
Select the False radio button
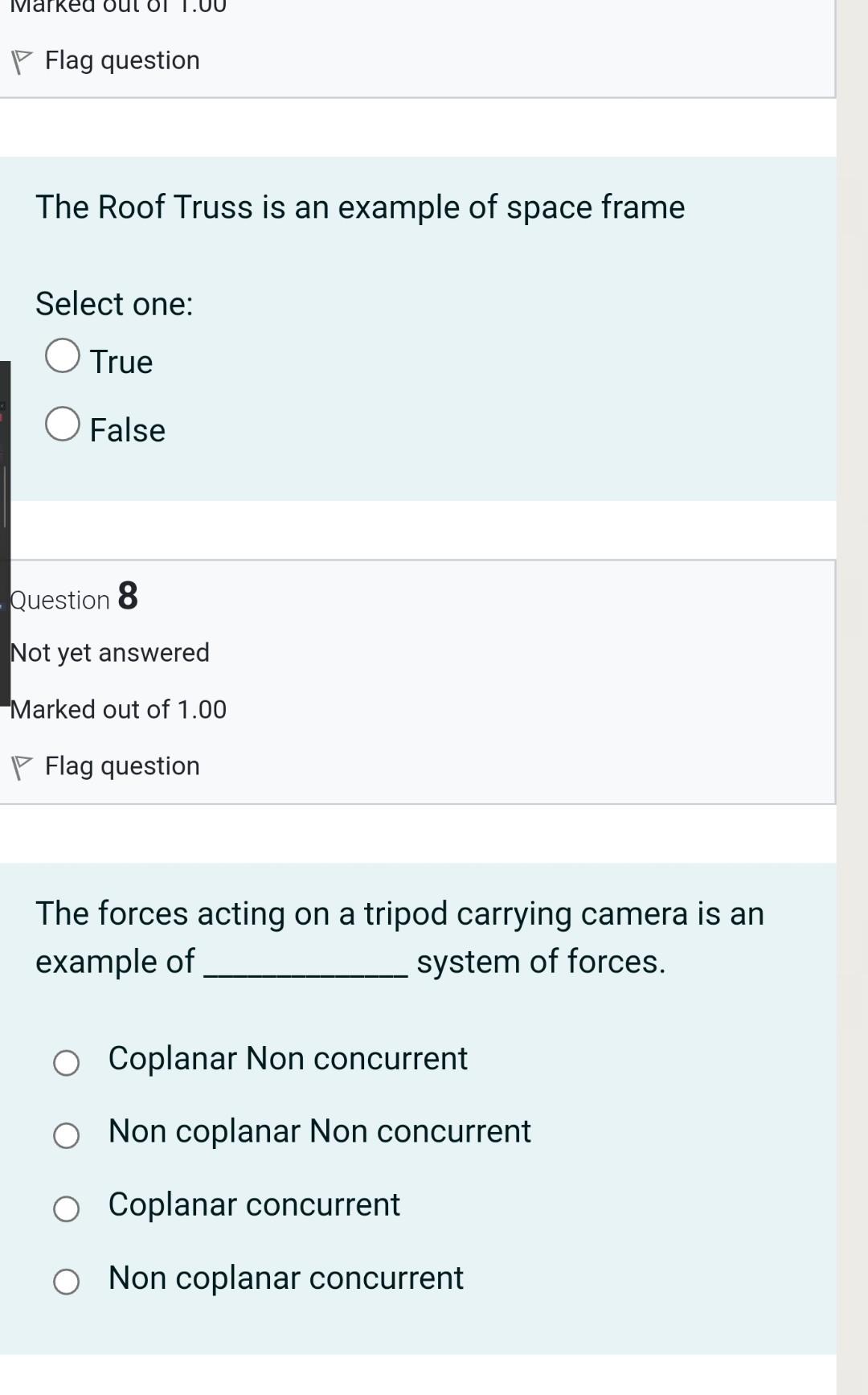point(63,424)
